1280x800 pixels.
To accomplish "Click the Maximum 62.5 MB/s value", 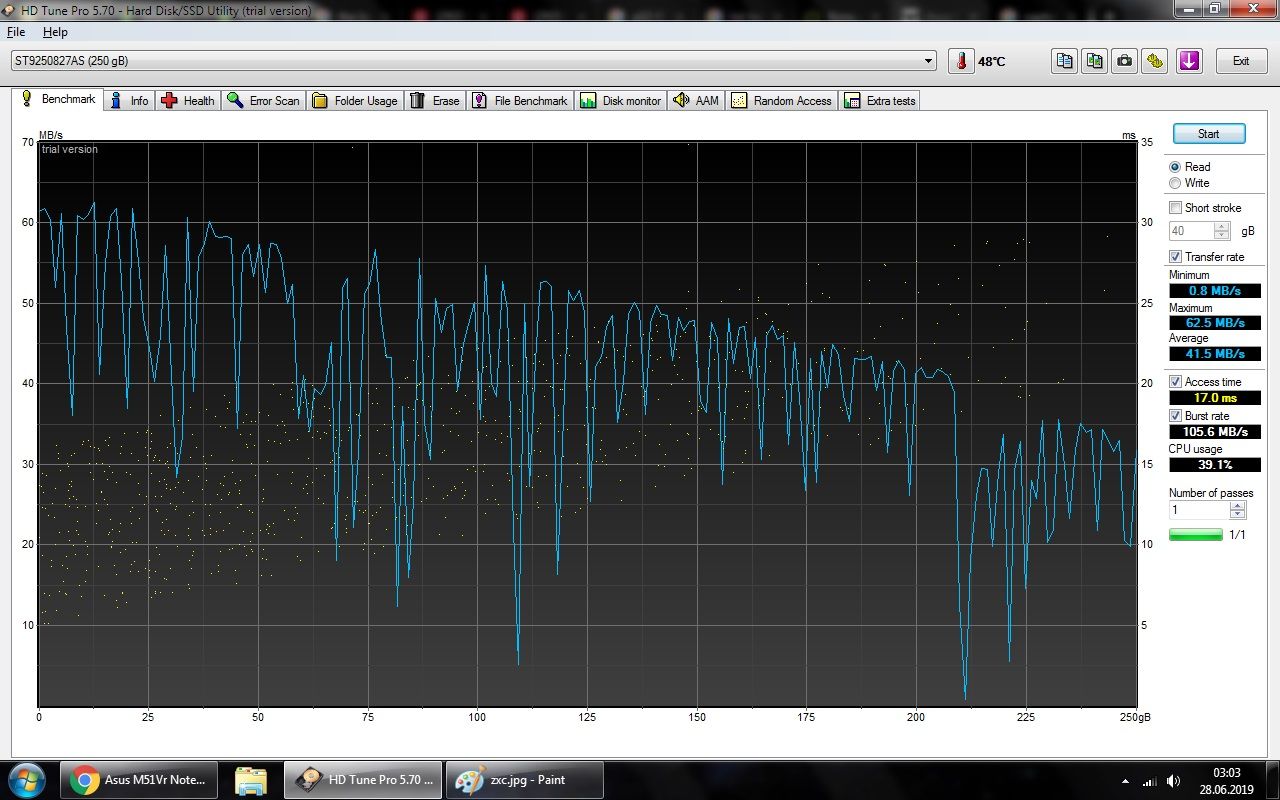I will coord(1215,323).
